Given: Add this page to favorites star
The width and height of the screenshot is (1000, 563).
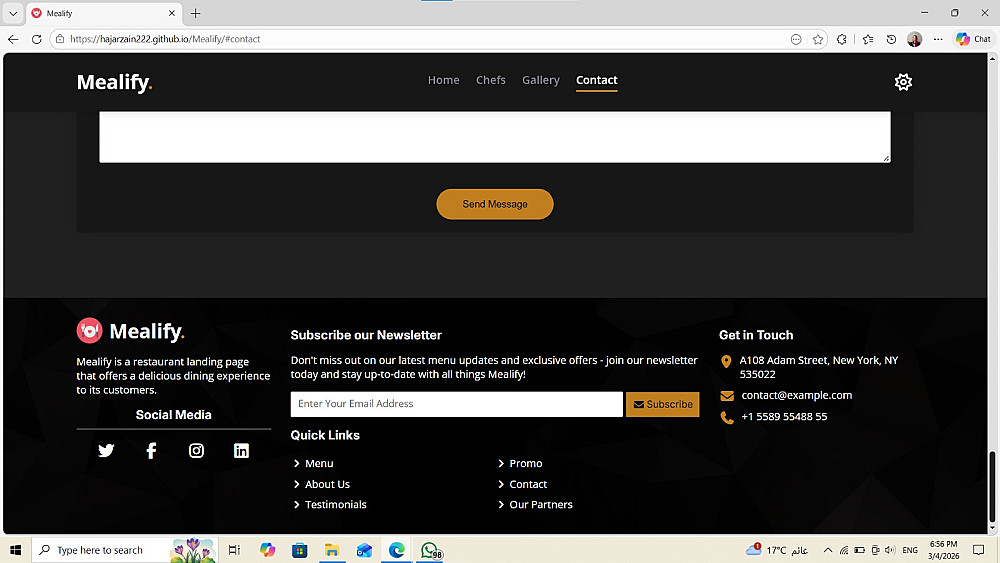Looking at the screenshot, I should click(x=818, y=40).
